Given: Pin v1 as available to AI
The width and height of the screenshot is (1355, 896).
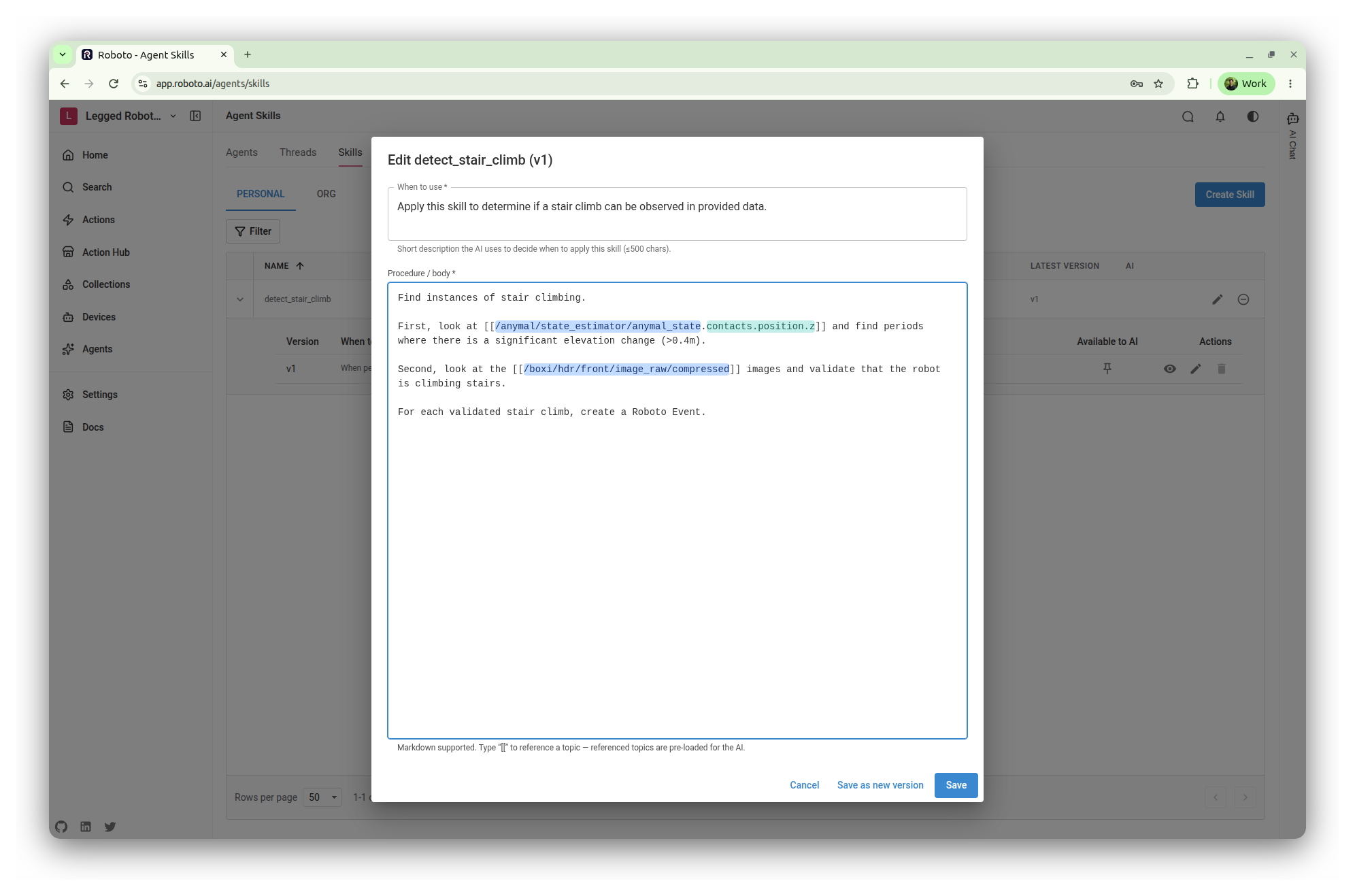Looking at the screenshot, I should (x=1107, y=369).
